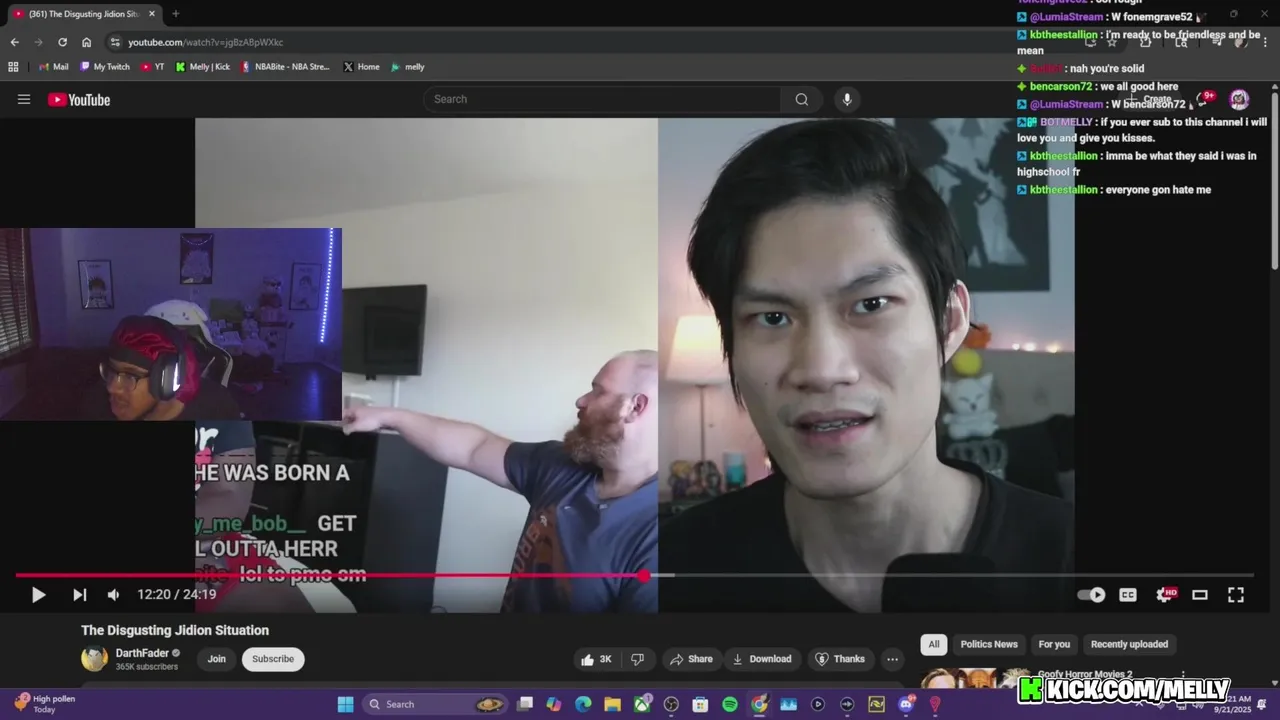Go back in browser
The width and height of the screenshot is (1280, 720).
pyautogui.click(x=14, y=42)
